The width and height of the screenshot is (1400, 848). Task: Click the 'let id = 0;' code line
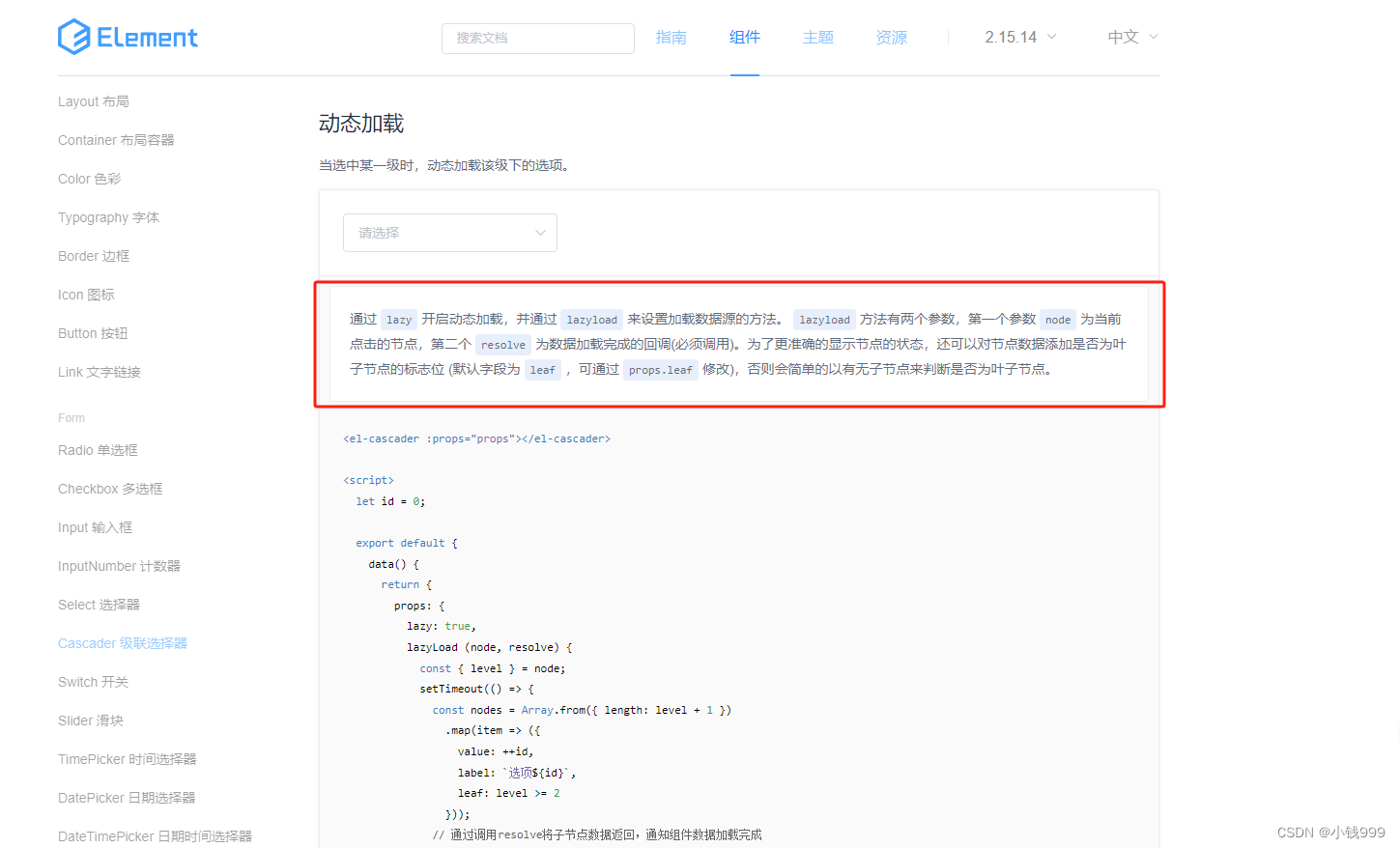click(390, 501)
